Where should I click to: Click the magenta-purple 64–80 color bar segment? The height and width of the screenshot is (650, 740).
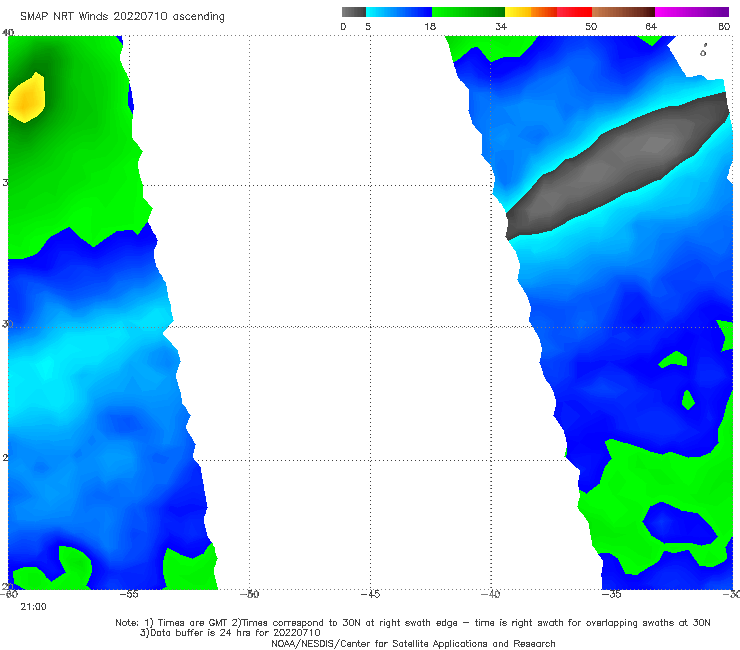(x=692, y=12)
